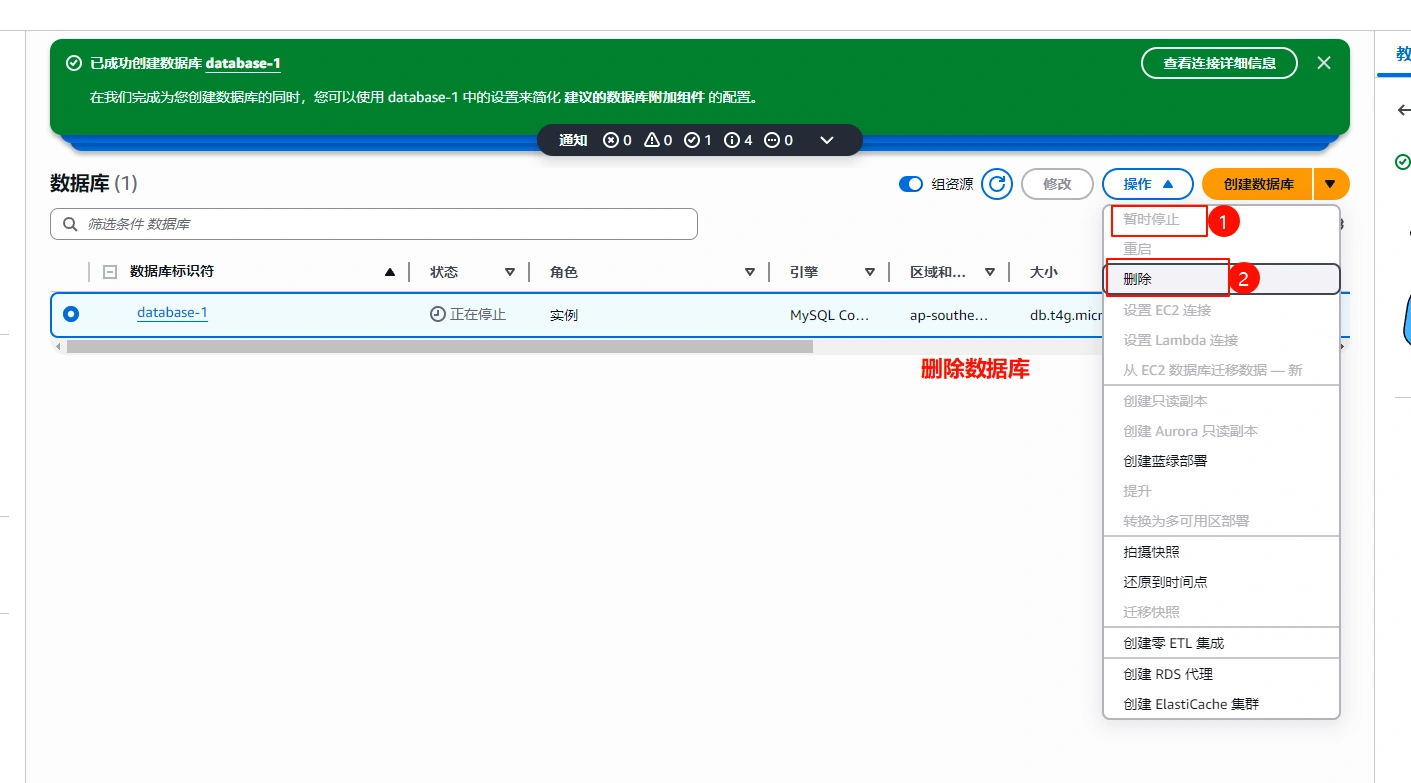Dismiss the green success banner
The image size is (1411, 783).
tap(1323, 63)
